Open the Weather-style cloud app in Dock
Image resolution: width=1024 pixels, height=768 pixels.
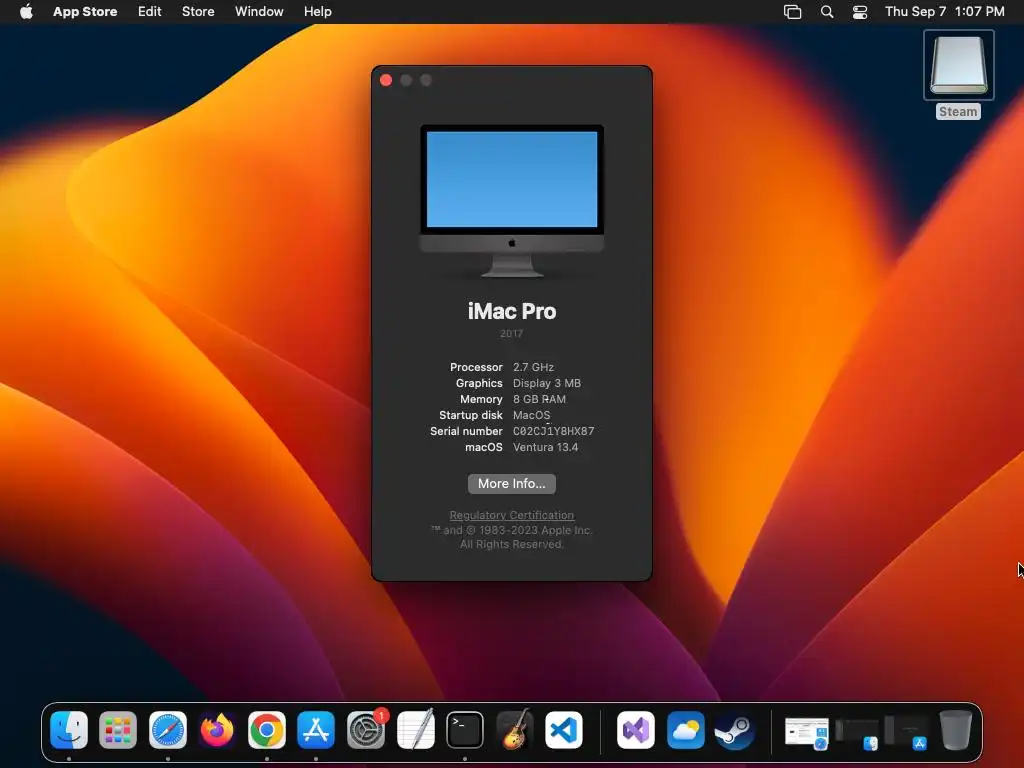point(686,730)
